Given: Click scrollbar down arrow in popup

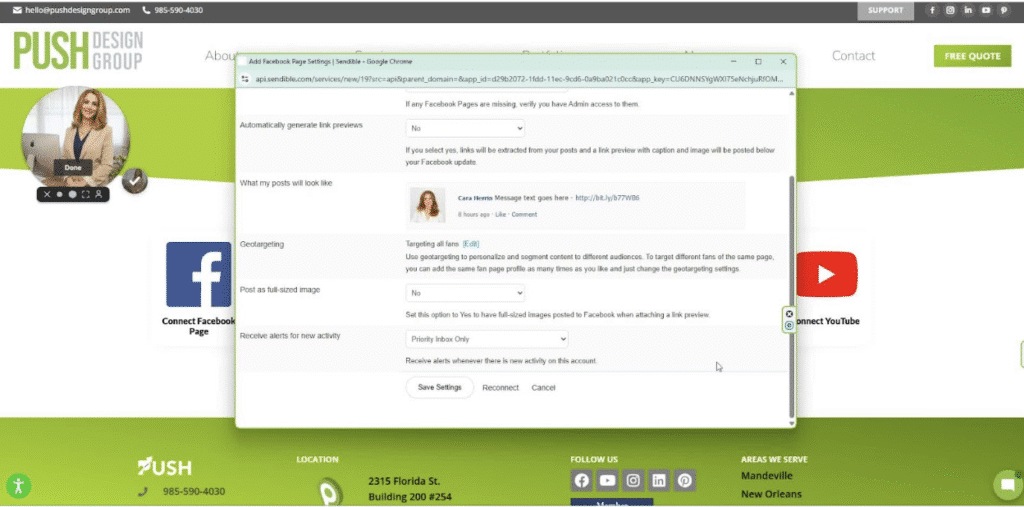Looking at the screenshot, I should coord(792,424).
